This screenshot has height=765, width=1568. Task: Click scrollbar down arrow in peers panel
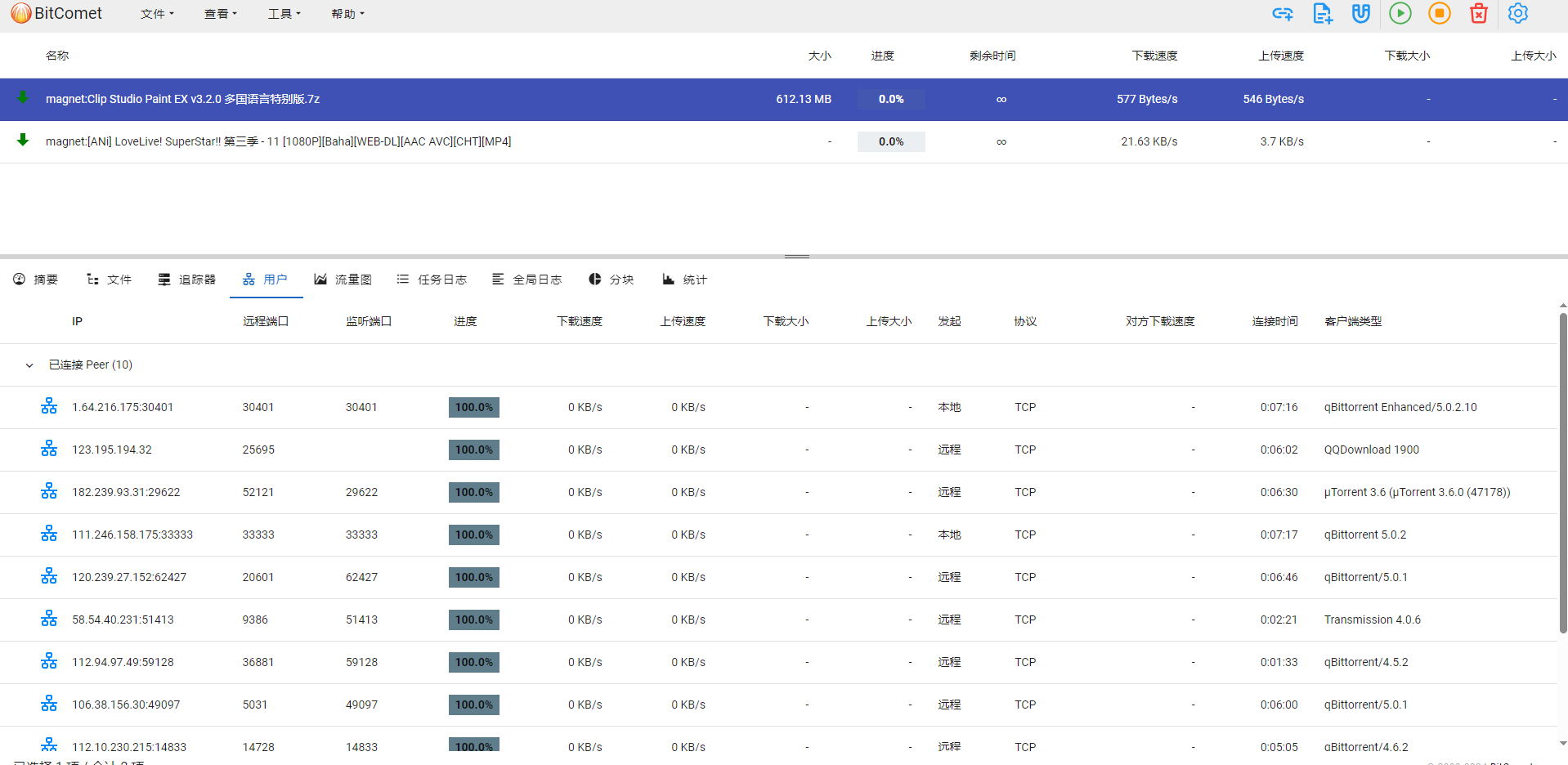[x=1563, y=744]
